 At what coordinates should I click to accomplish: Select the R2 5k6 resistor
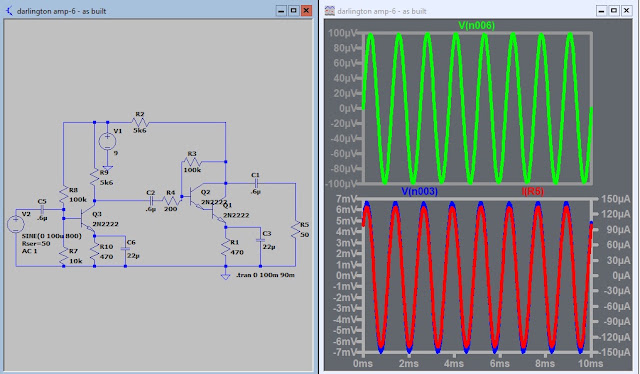click(x=140, y=122)
